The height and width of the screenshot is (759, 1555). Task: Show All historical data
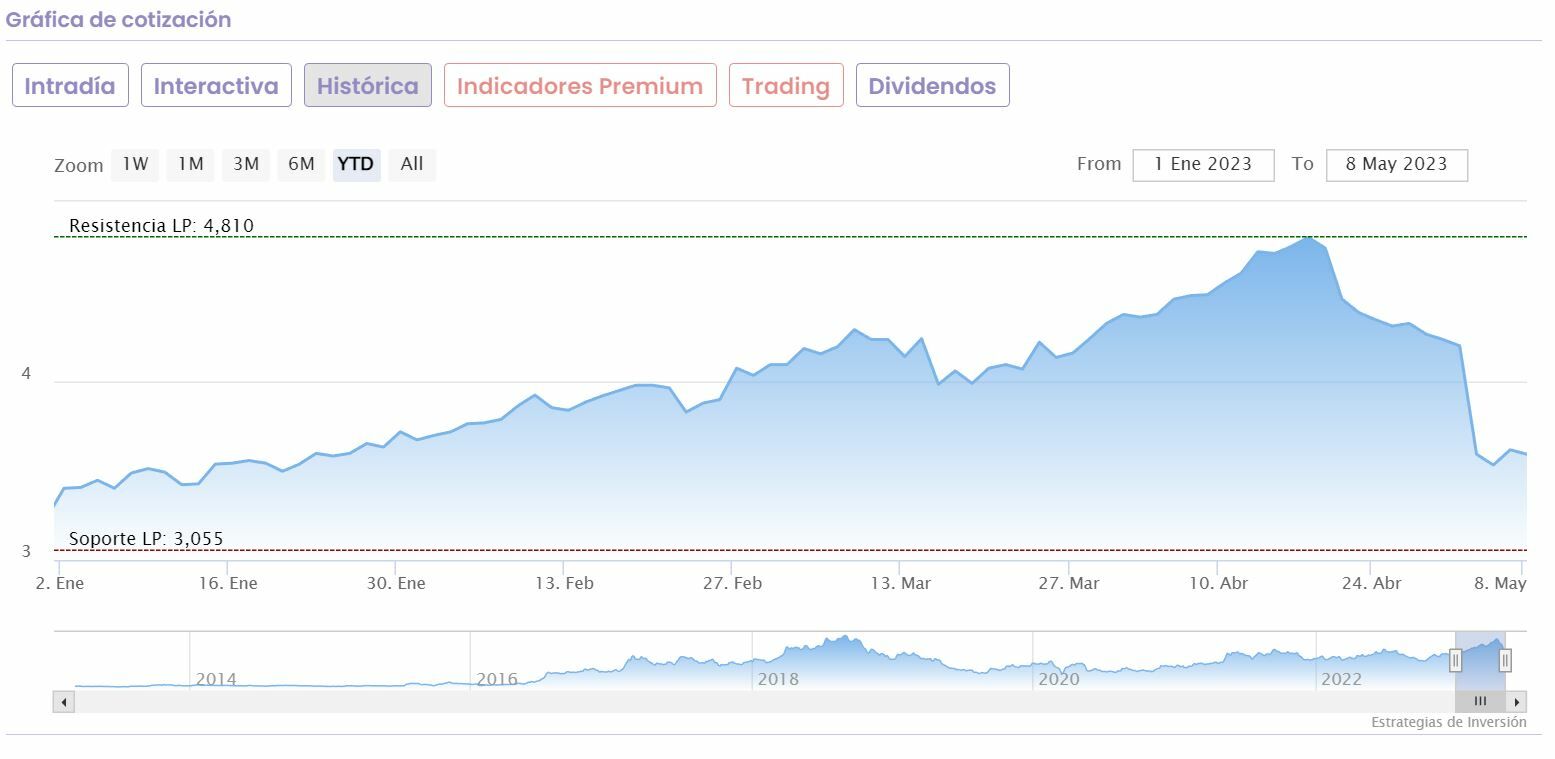[412, 164]
